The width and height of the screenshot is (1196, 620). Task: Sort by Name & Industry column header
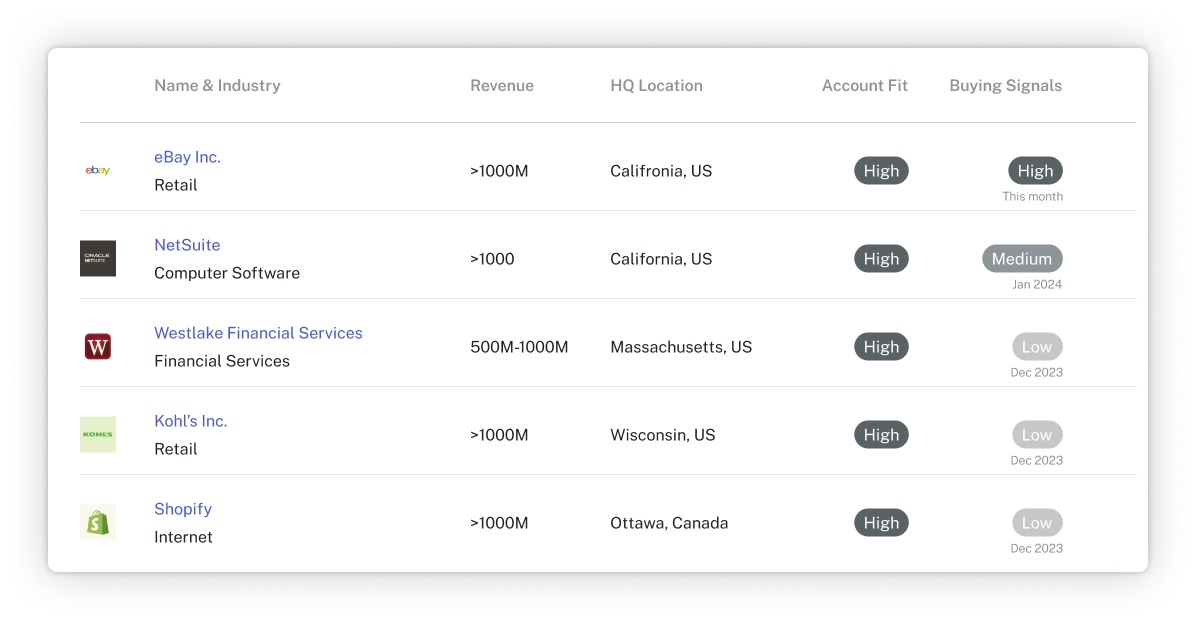pyautogui.click(x=217, y=85)
